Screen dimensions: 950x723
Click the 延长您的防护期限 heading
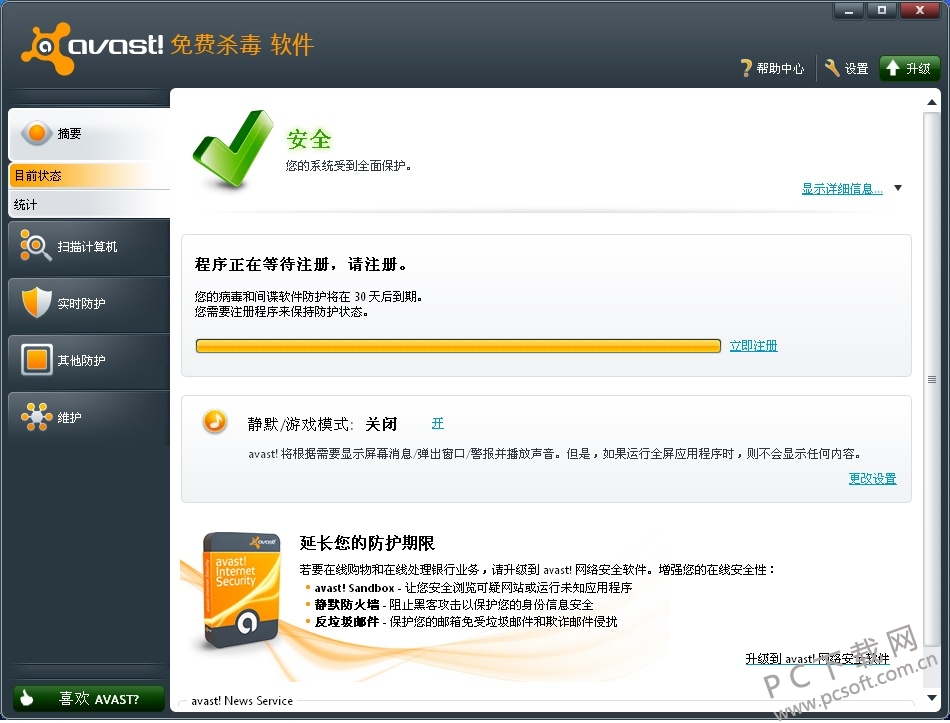point(367,542)
